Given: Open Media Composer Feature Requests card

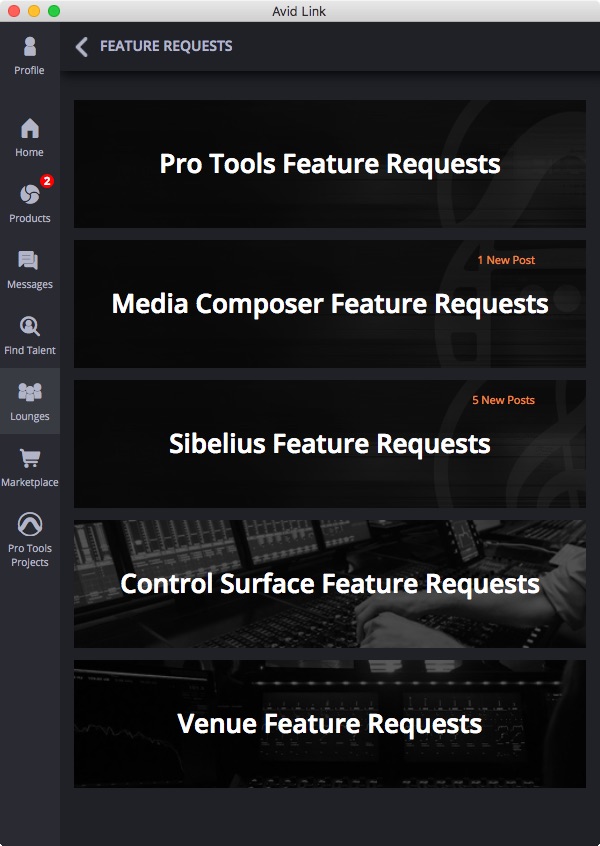Looking at the screenshot, I should [330, 304].
